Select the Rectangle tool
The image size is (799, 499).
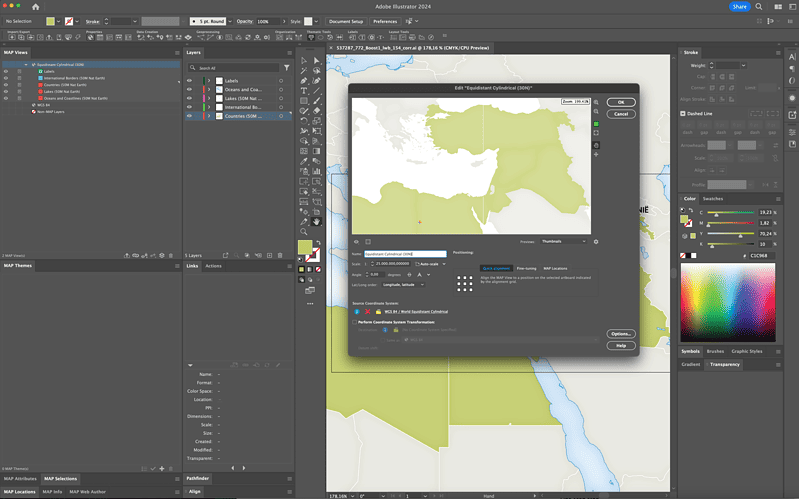click(304, 101)
